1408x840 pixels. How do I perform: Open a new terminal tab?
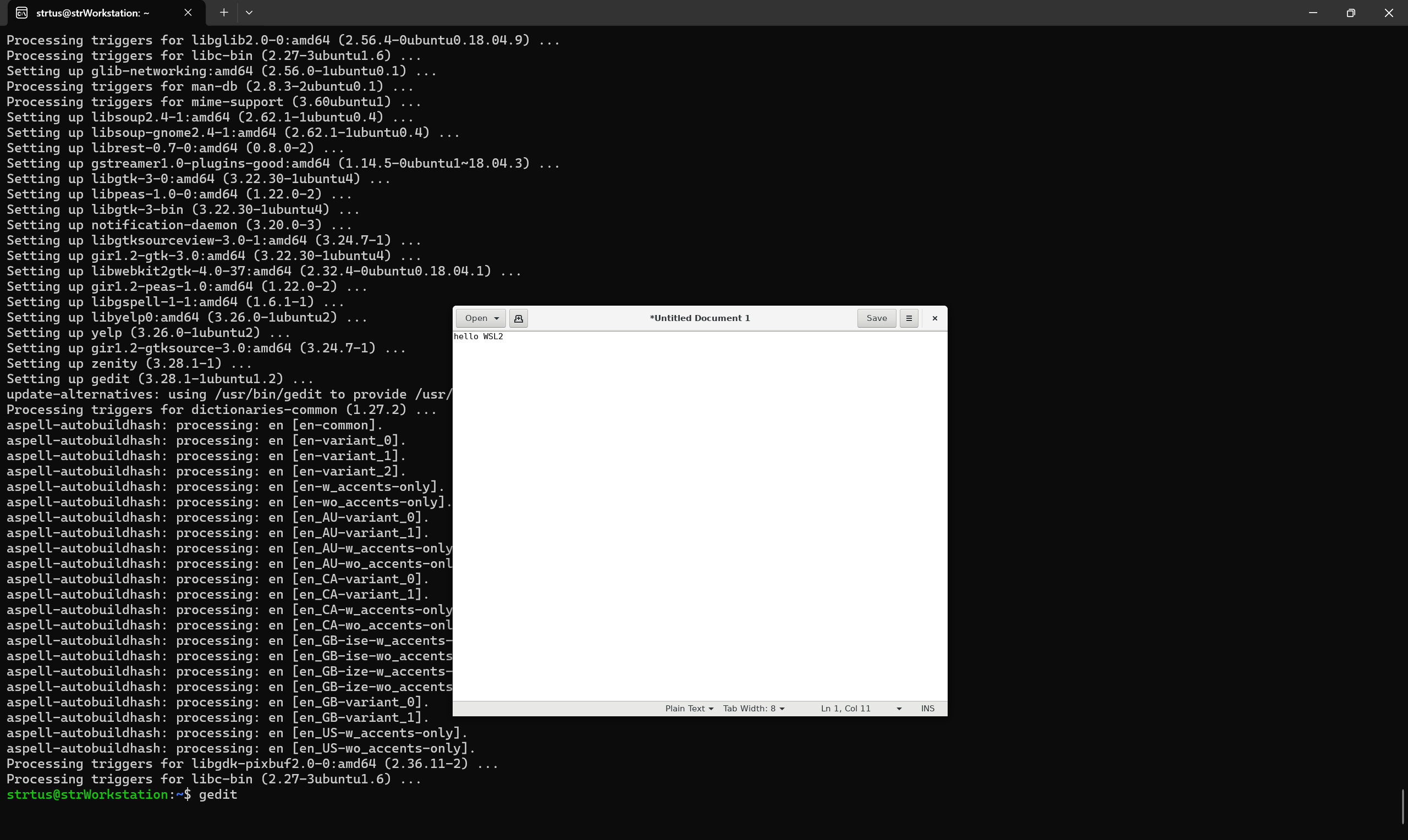[x=224, y=13]
